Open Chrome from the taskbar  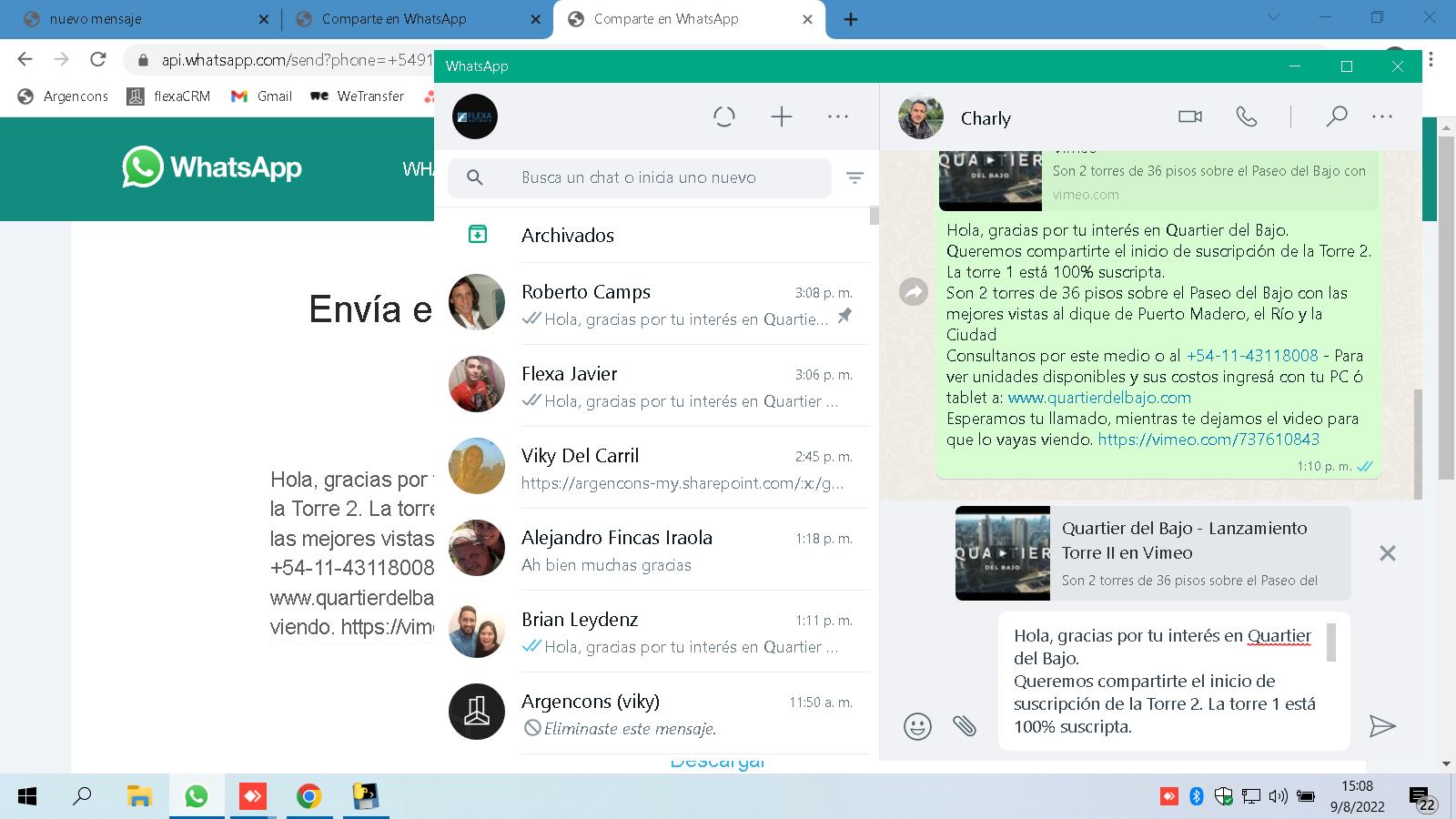click(308, 796)
